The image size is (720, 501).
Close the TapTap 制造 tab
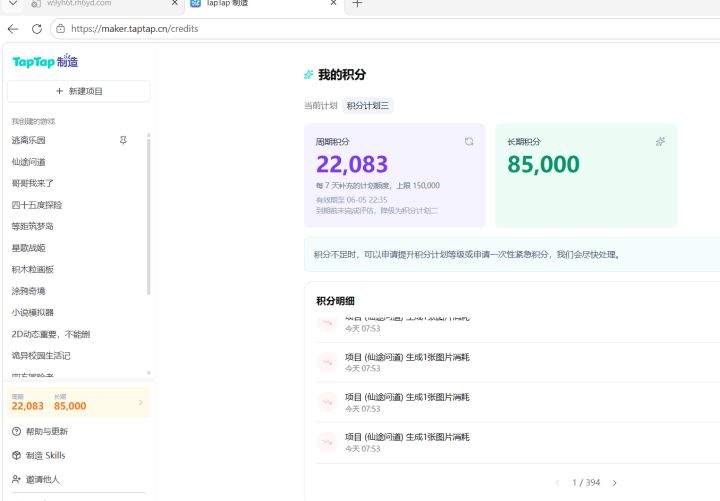coord(333,3)
